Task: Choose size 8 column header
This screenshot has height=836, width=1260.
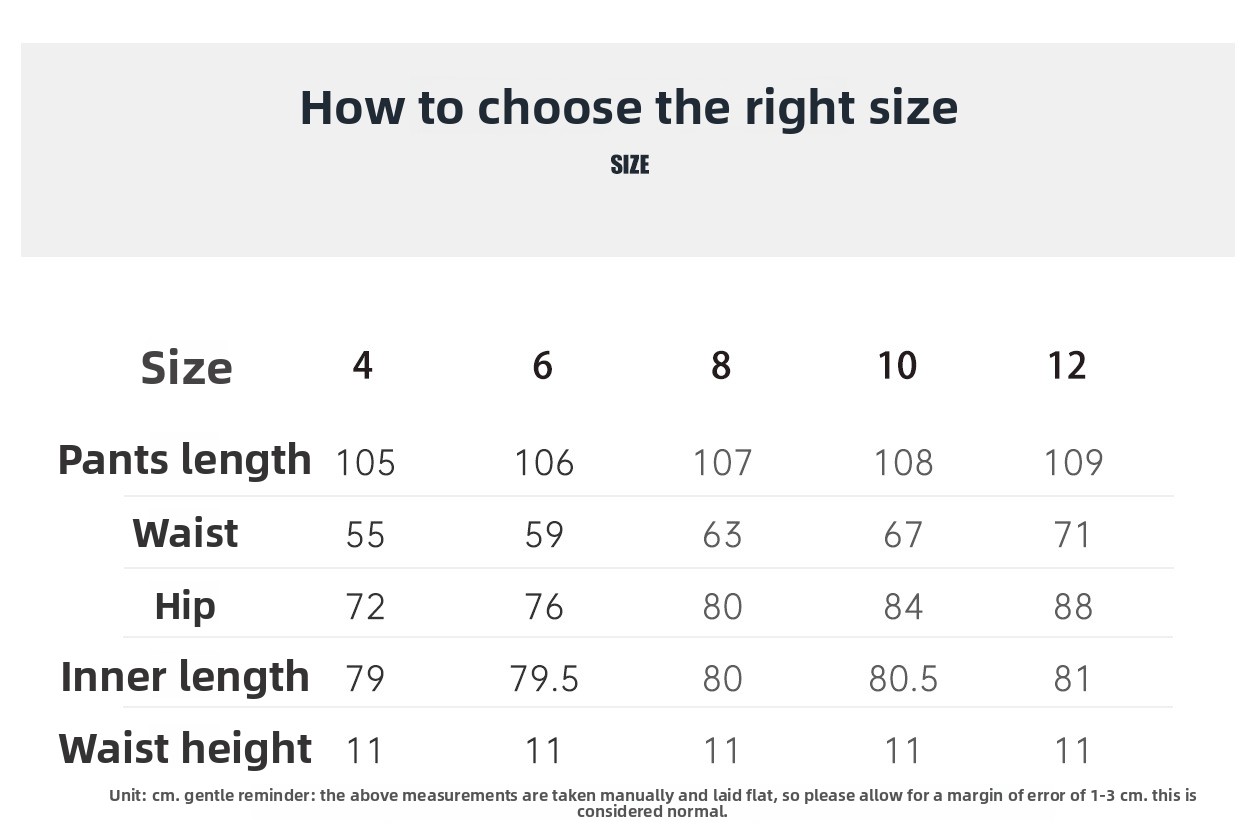Action: [721, 365]
